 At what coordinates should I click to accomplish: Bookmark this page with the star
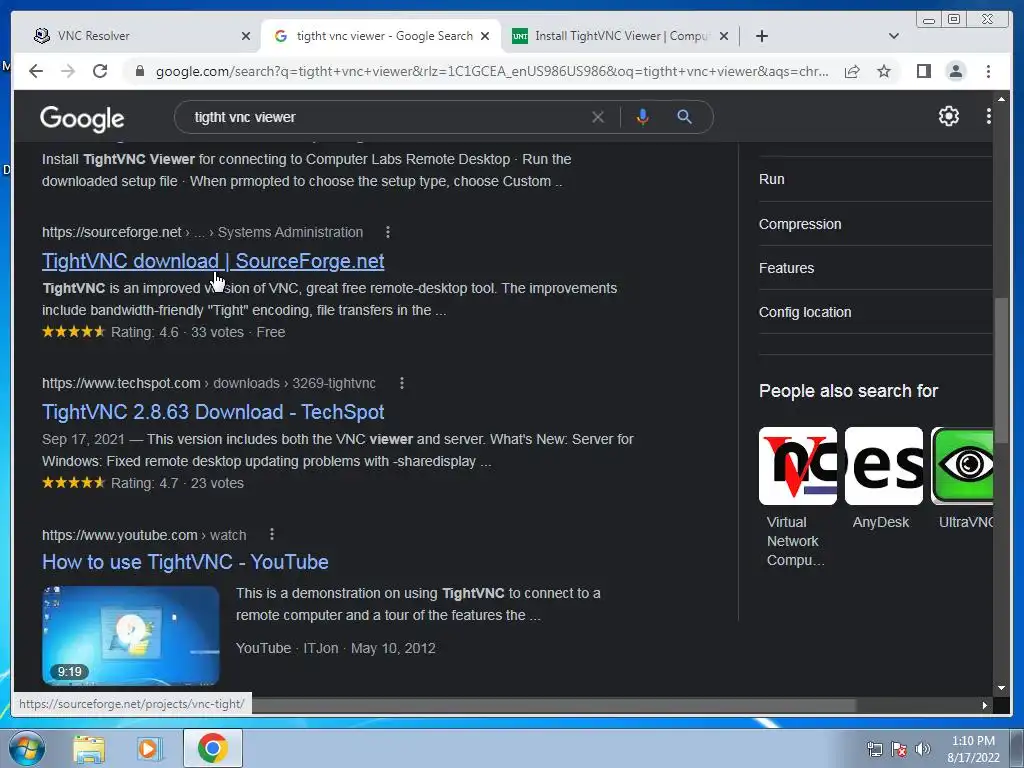tap(884, 71)
